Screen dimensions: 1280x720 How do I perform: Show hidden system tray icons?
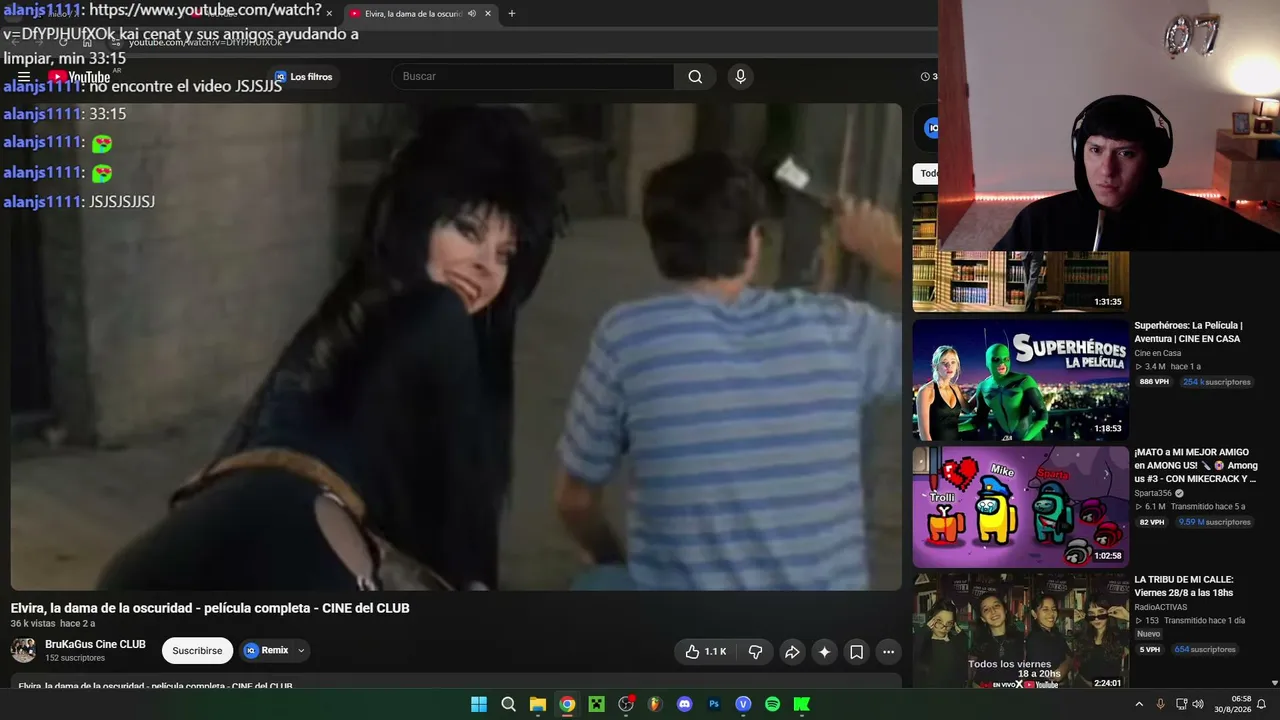click(x=1139, y=704)
